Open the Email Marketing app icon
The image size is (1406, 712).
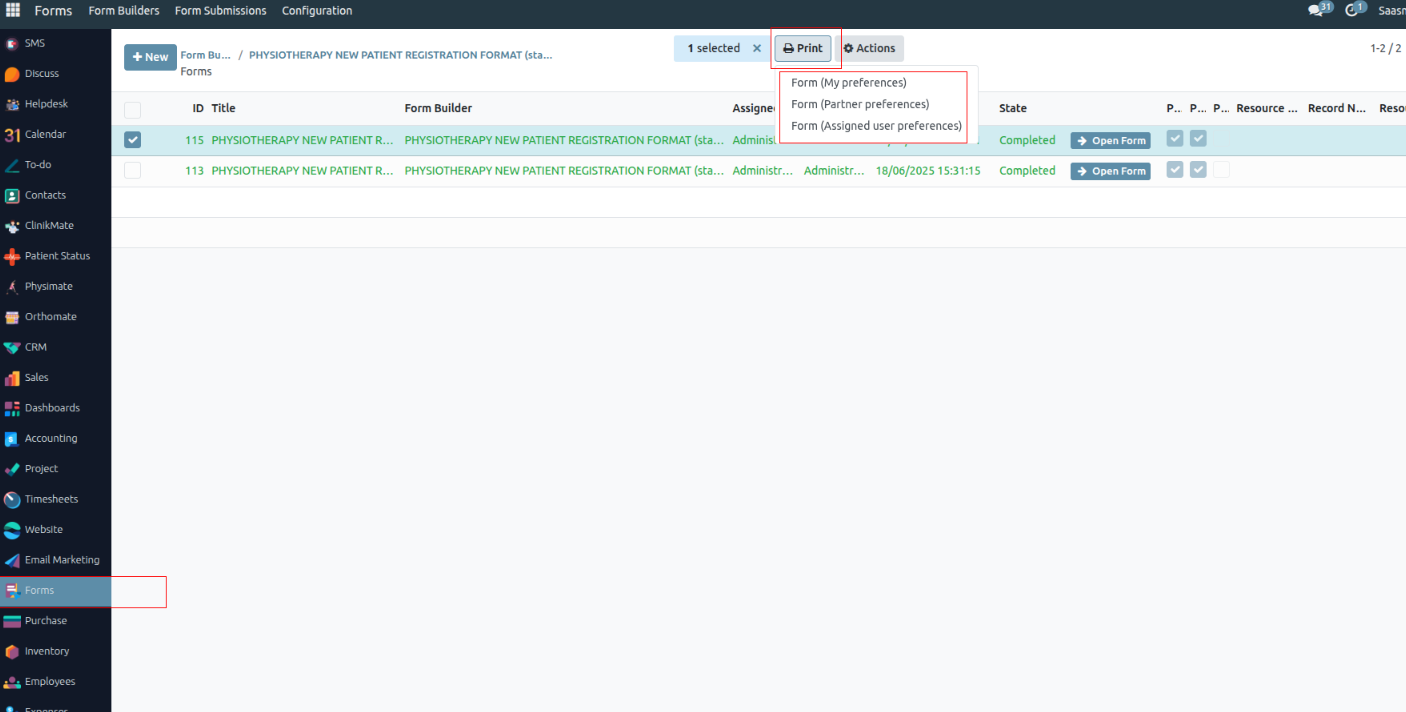[12, 560]
